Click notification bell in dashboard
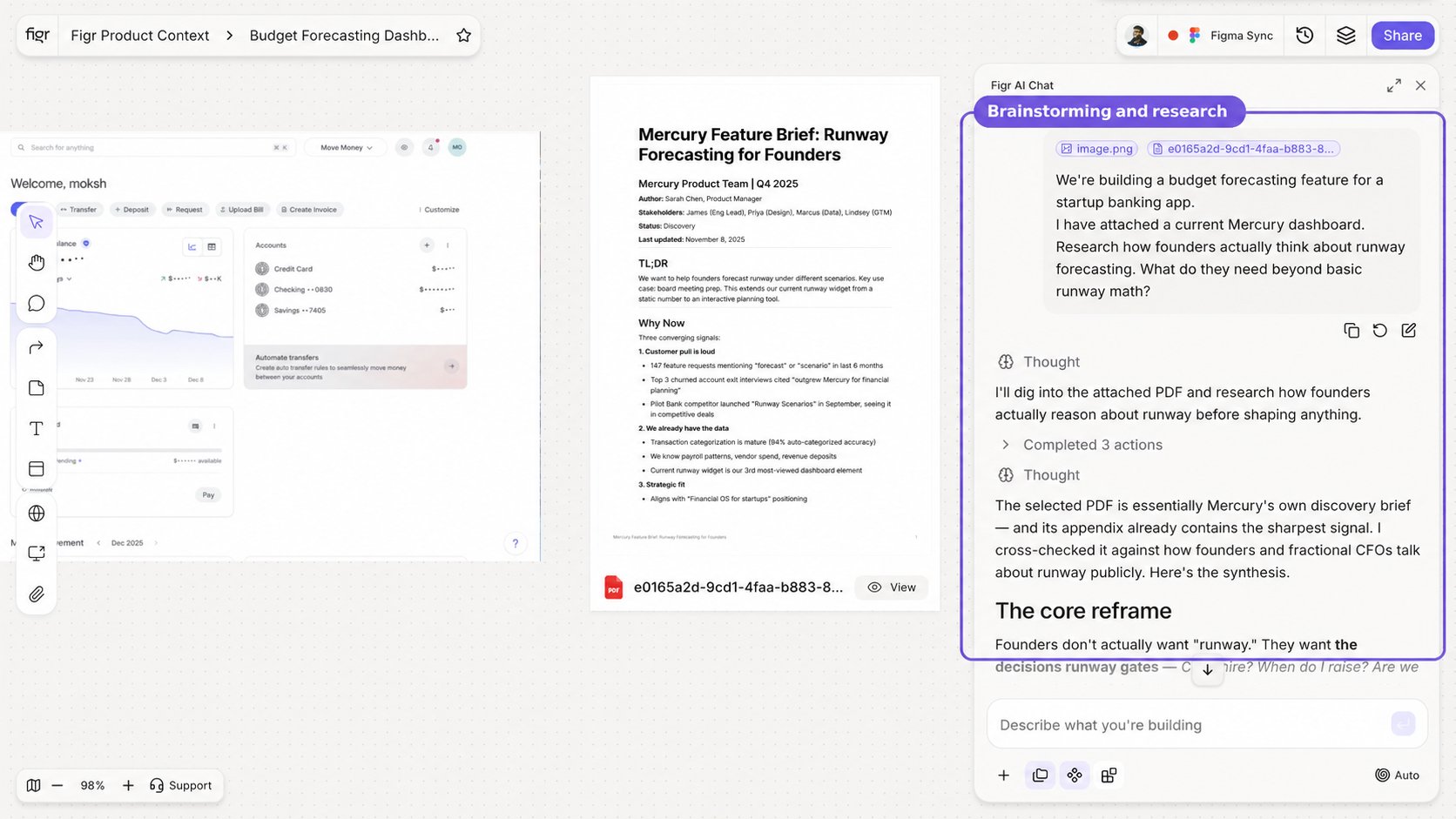The image size is (1456, 819). click(x=430, y=148)
